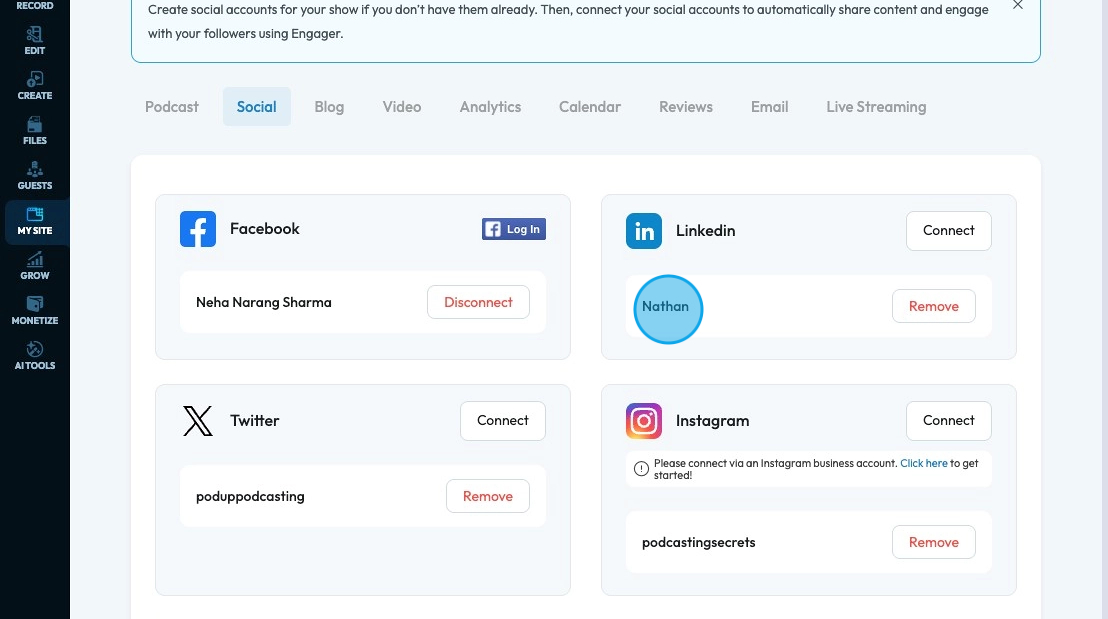Screen dimensions: 1108x619
Task: Remove the poduppodcasting Twitter account
Action: click(x=488, y=496)
